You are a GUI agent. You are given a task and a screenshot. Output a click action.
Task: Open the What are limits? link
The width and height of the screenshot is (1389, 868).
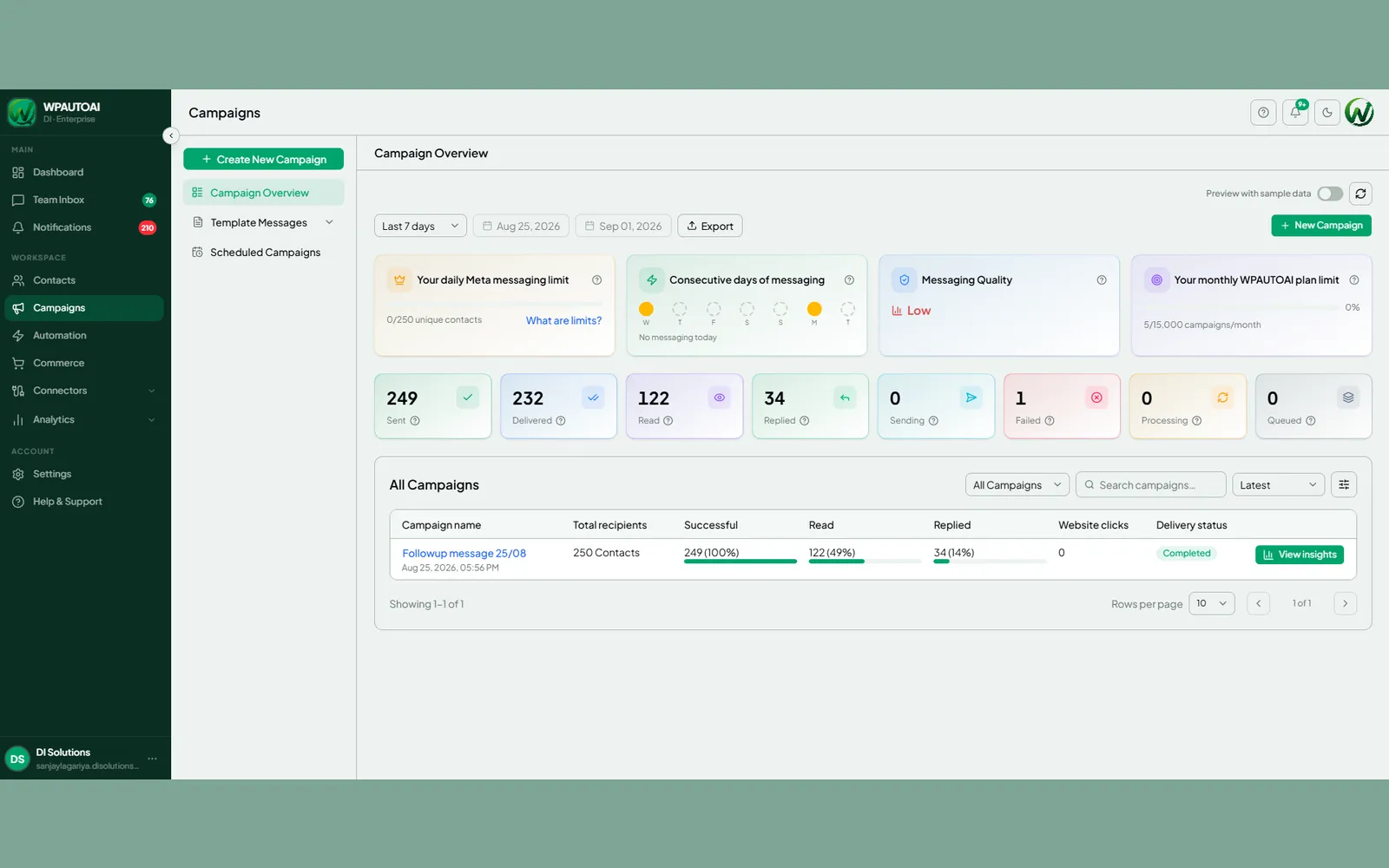[563, 320]
